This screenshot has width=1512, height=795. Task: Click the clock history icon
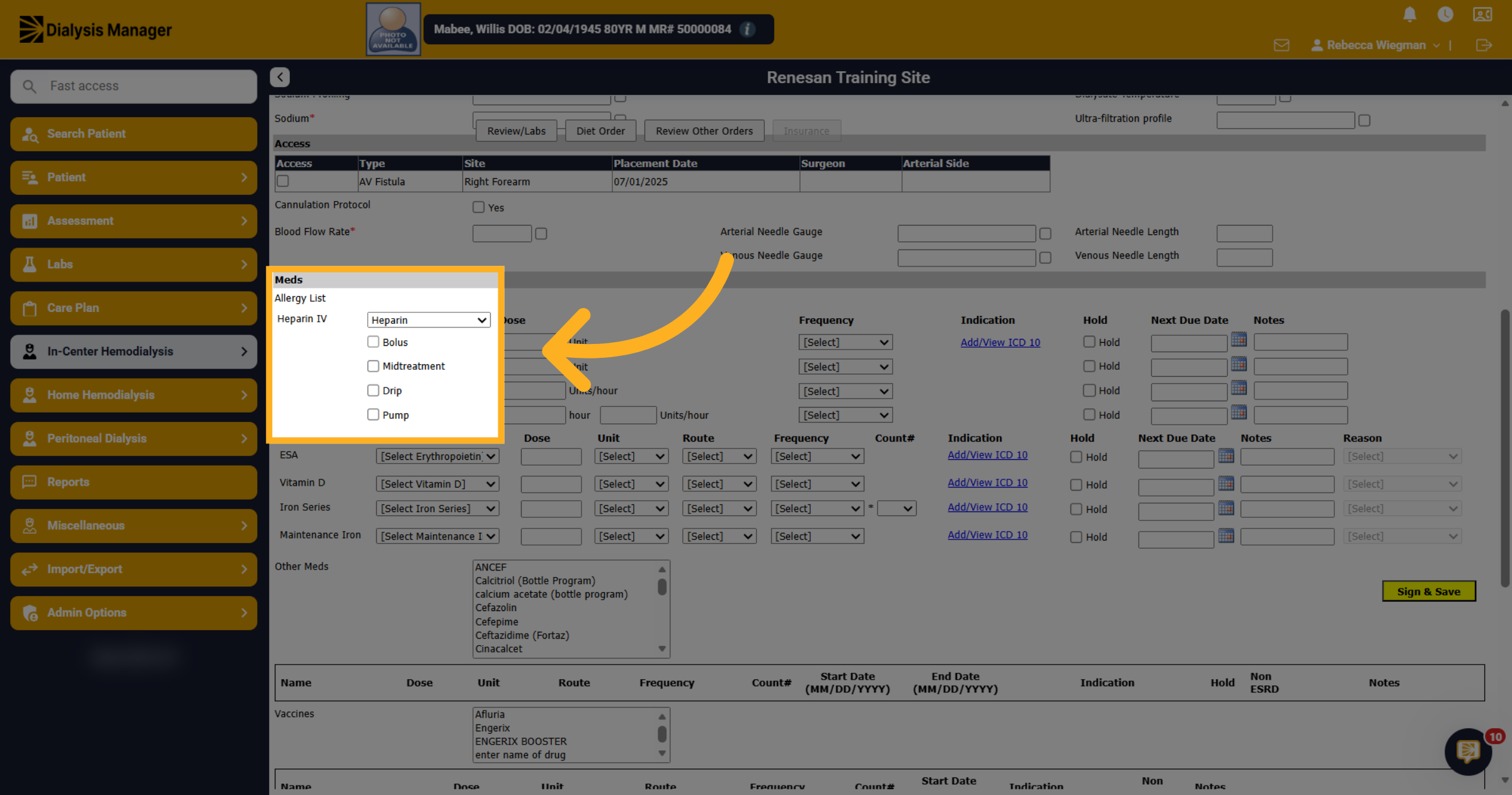tap(1445, 14)
